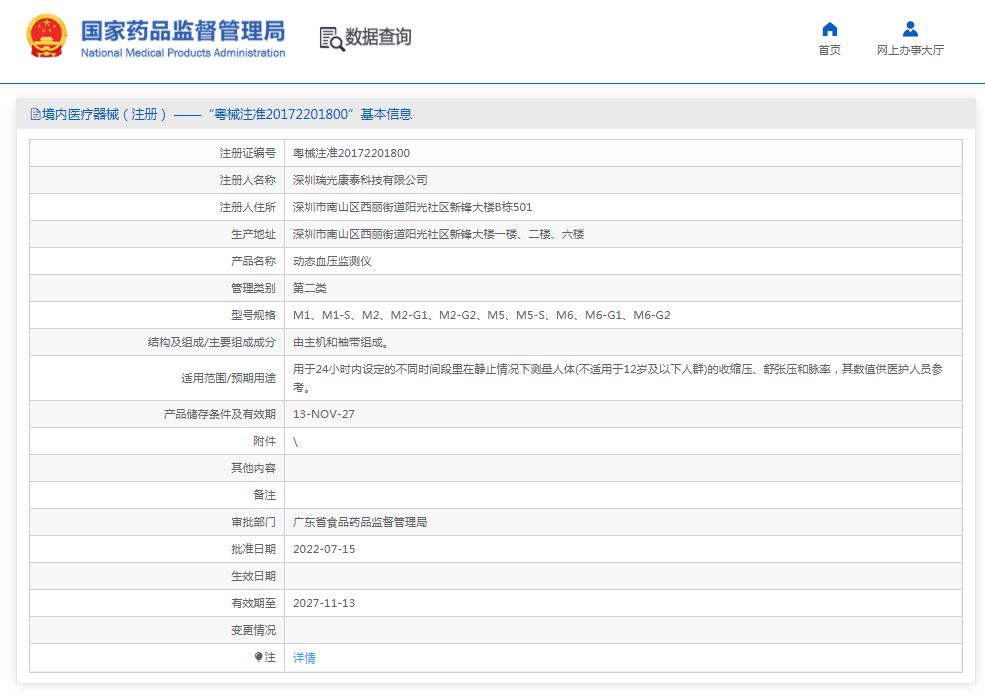
Task: Click approval date 2022-07-15
Action: click(x=324, y=549)
